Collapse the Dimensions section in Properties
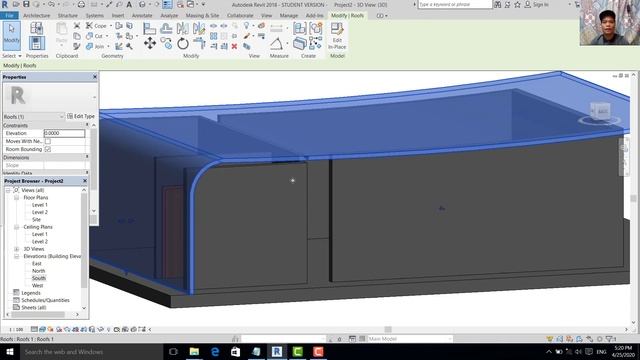This screenshot has width=640, height=360. pyautogui.click(x=87, y=157)
